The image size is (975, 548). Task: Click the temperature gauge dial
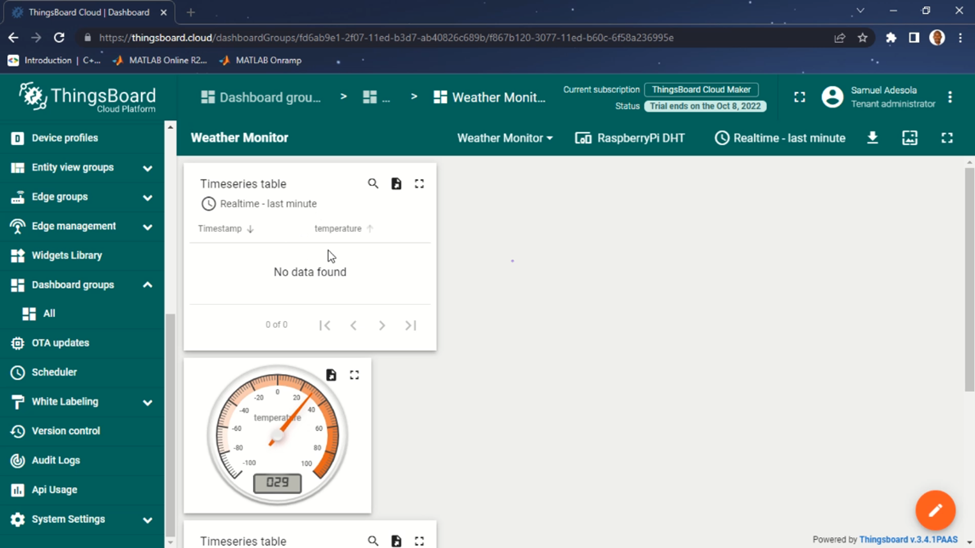[x=277, y=435]
